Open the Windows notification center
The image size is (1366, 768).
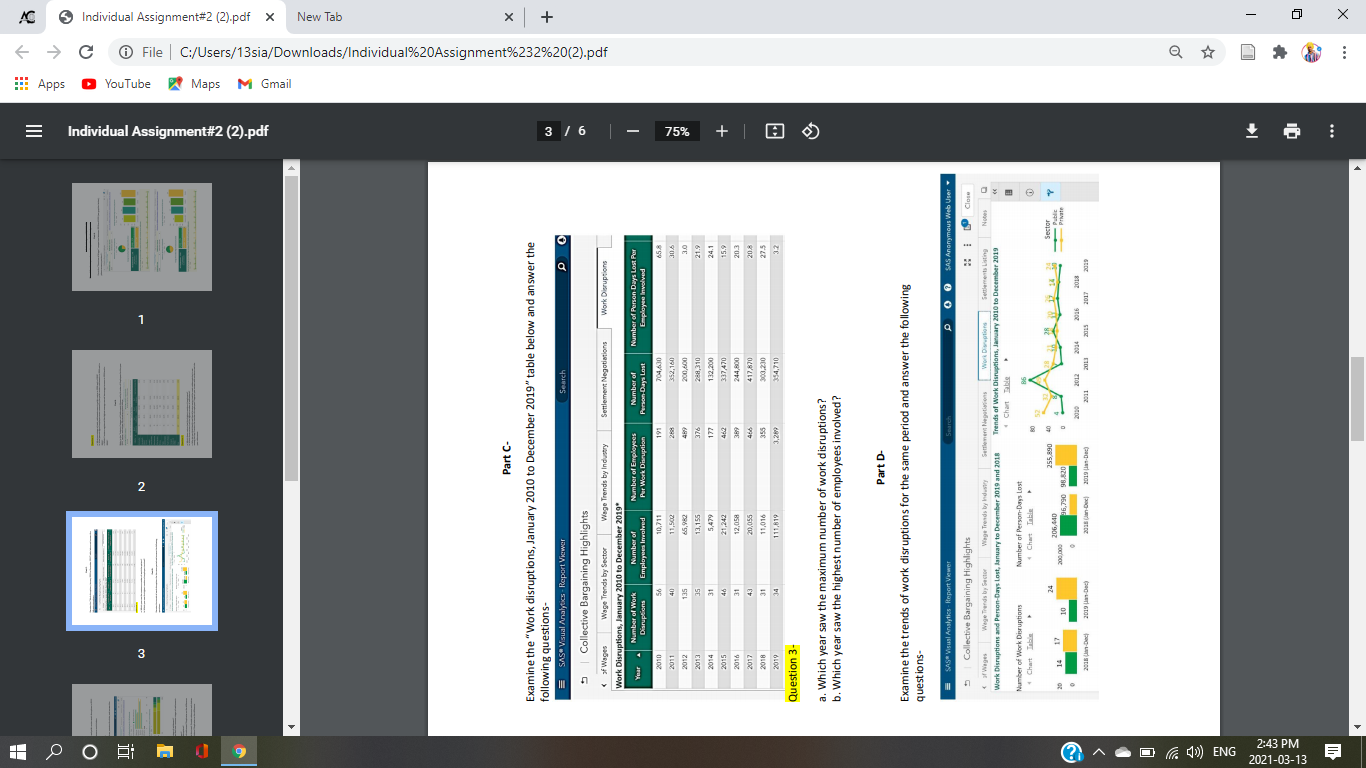point(1333,751)
